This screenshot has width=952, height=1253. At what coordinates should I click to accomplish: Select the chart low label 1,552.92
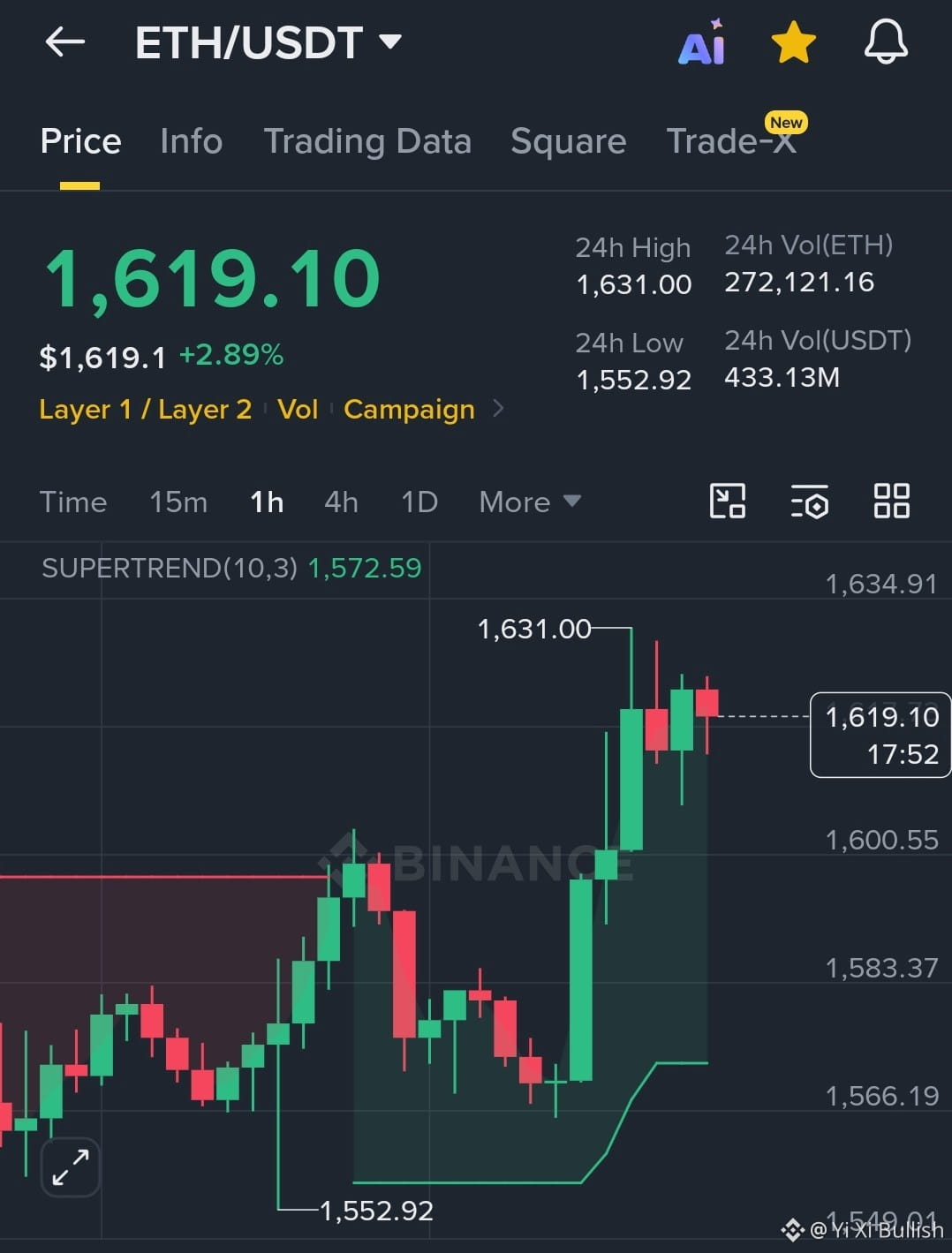376,1211
